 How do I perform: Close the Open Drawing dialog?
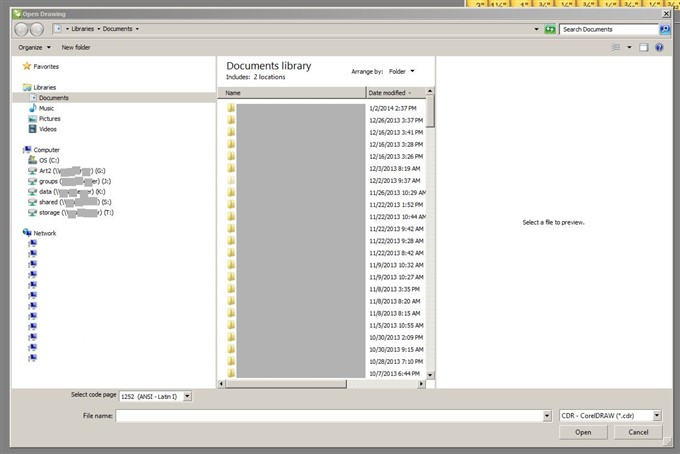click(x=667, y=14)
